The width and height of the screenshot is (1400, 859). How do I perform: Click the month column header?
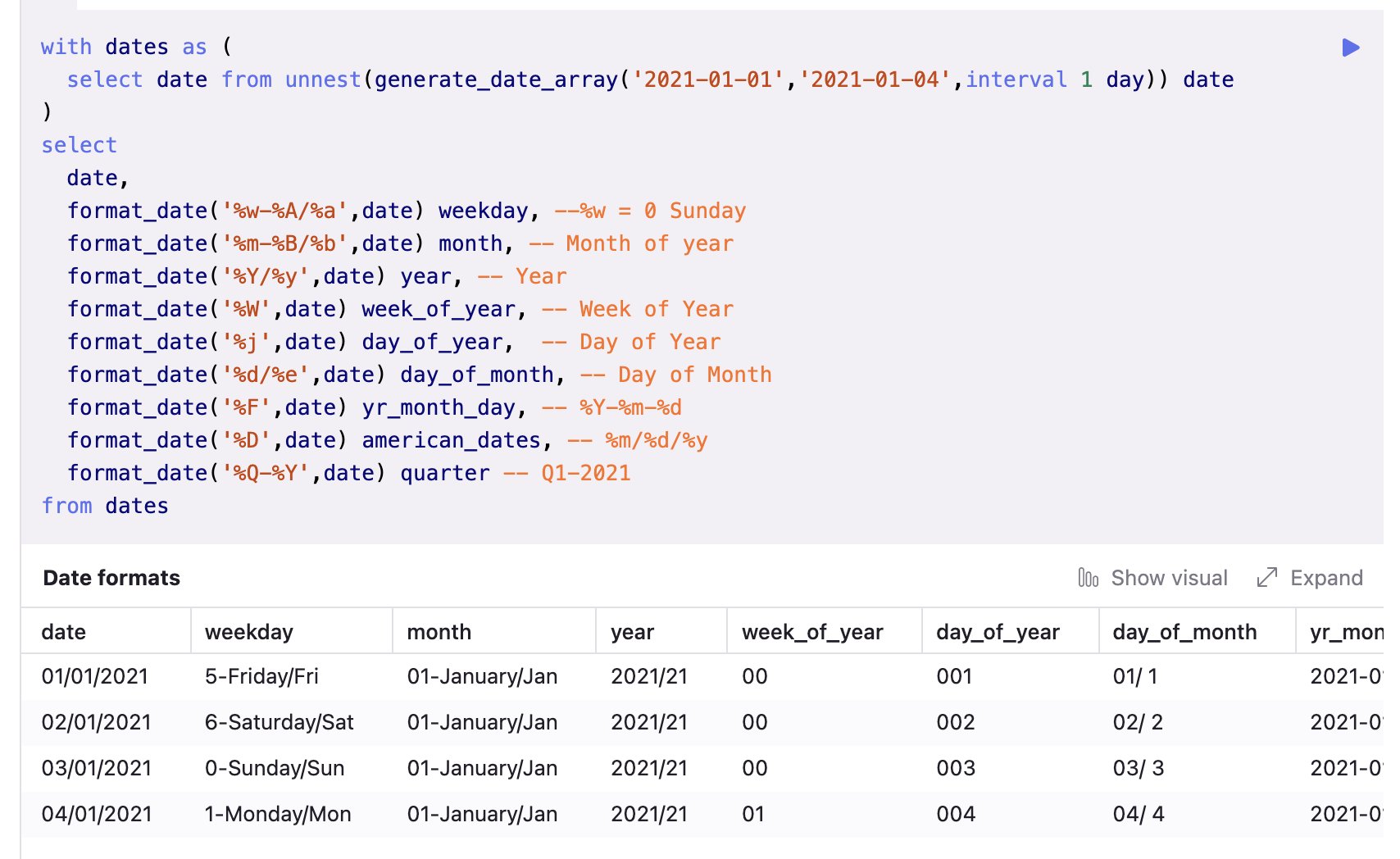click(x=439, y=631)
